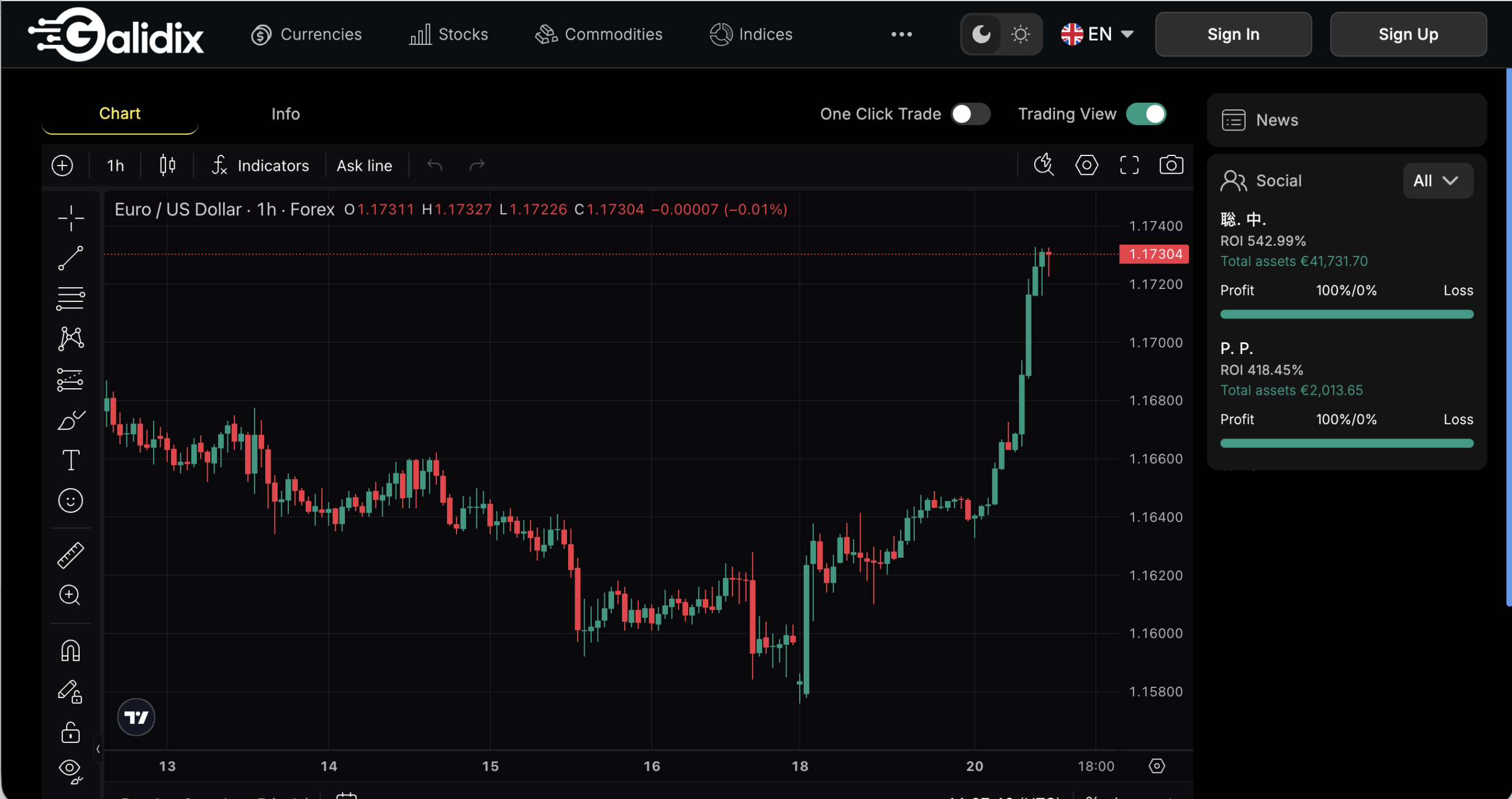The width and height of the screenshot is (1512, 799).
Task: Click the TradingView logo watermark on the chart
Action: (136, 717)
